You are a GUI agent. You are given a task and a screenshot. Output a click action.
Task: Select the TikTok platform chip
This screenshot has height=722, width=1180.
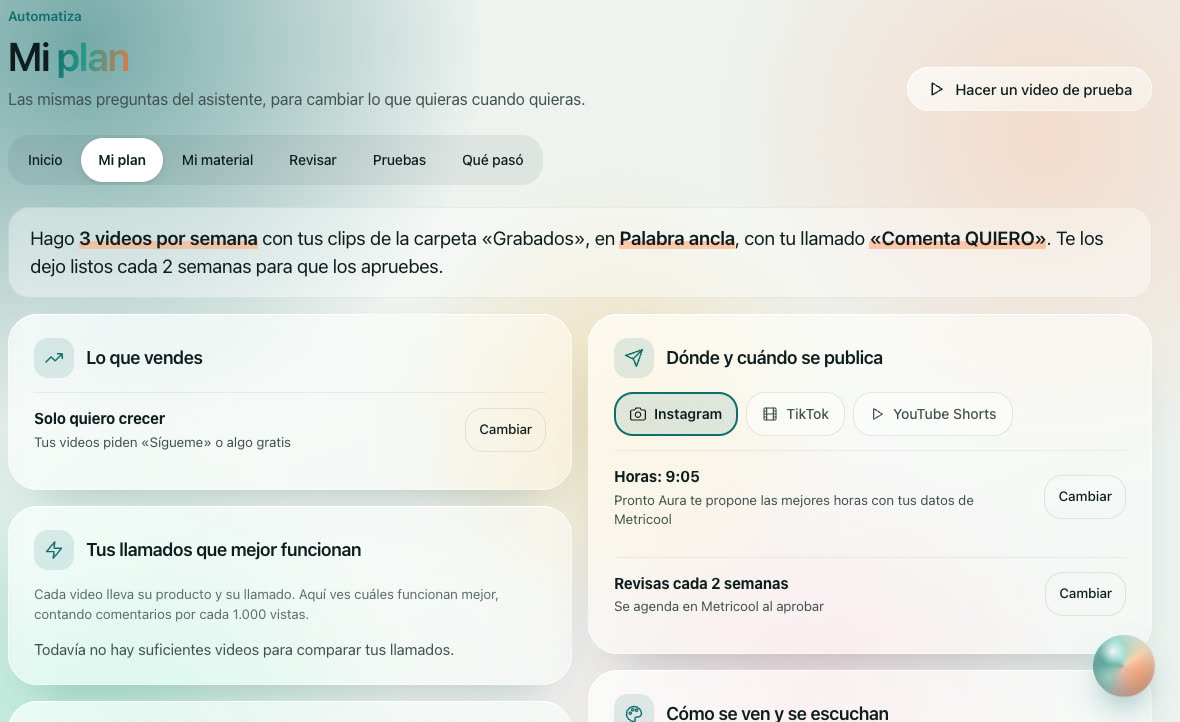click(x=795, y=414)
